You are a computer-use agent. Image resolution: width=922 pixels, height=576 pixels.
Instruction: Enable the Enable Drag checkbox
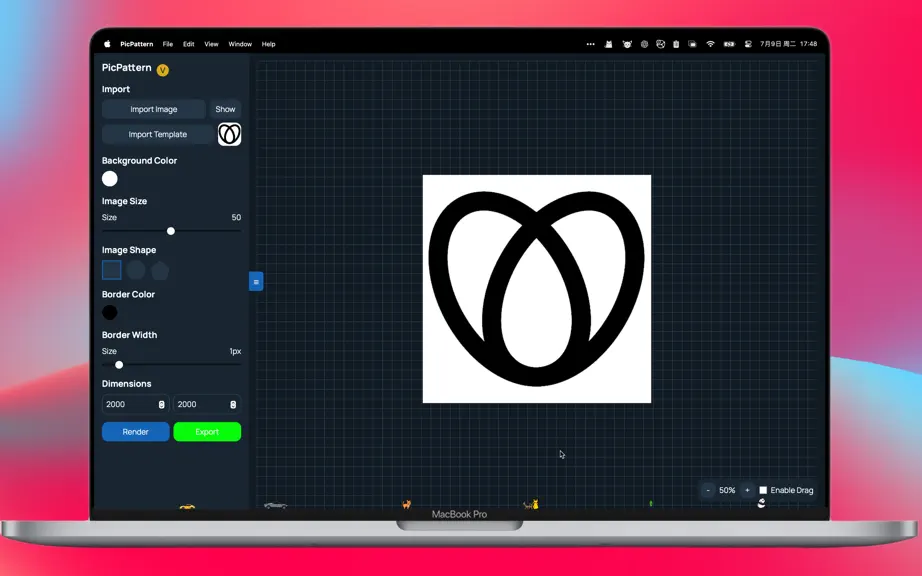tap(763, 490)
